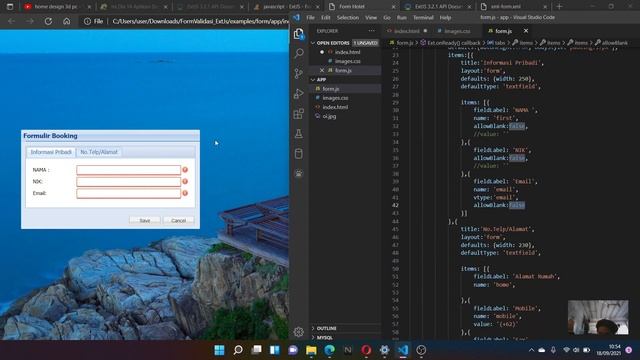640x360 pixels.
Task: Click the Email input field
Action: coord(129,193)
